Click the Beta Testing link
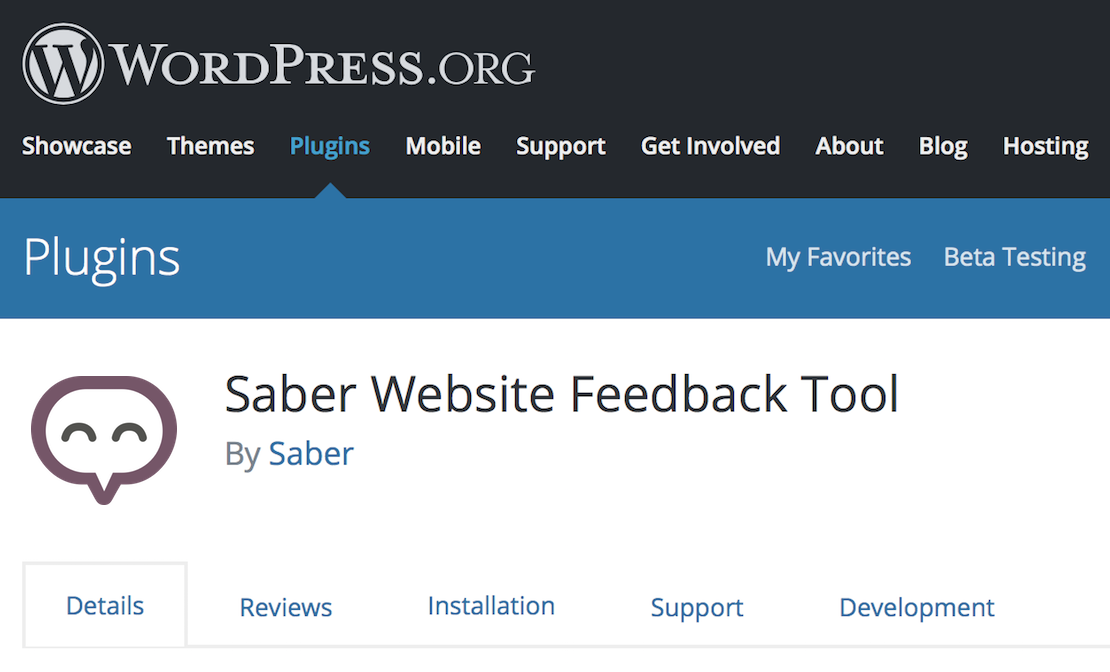The image size is (1110, 672). (x=1014, y=257)
